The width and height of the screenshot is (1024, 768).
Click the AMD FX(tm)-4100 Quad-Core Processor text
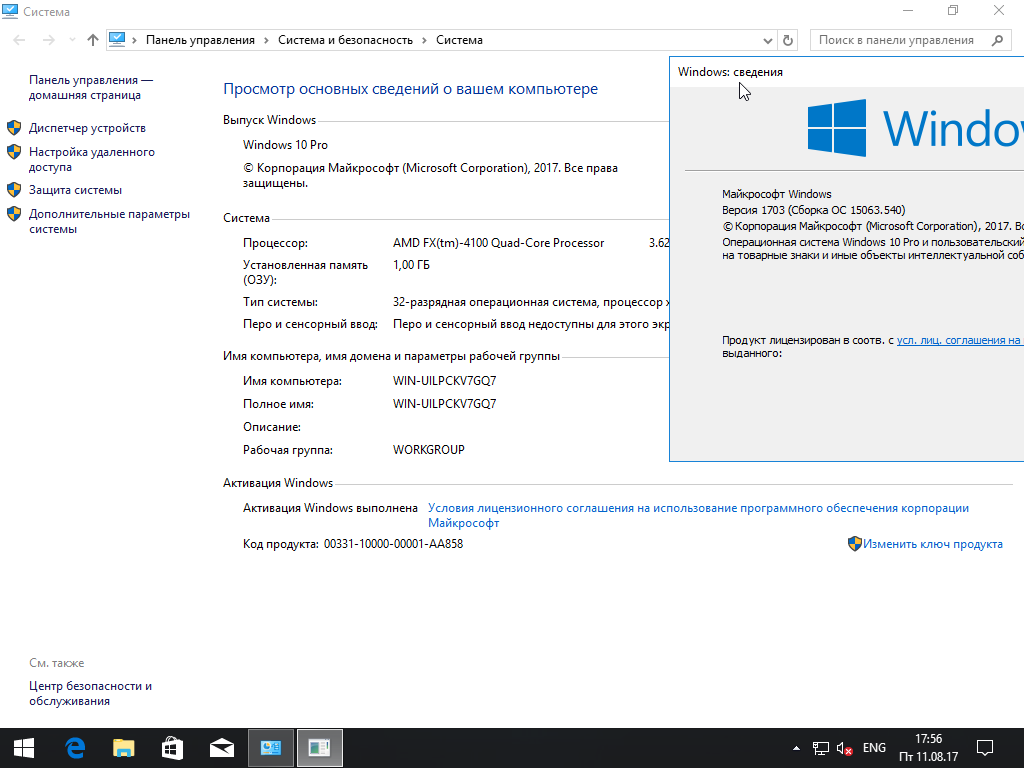pyautogui.click(x=498, y=243)
